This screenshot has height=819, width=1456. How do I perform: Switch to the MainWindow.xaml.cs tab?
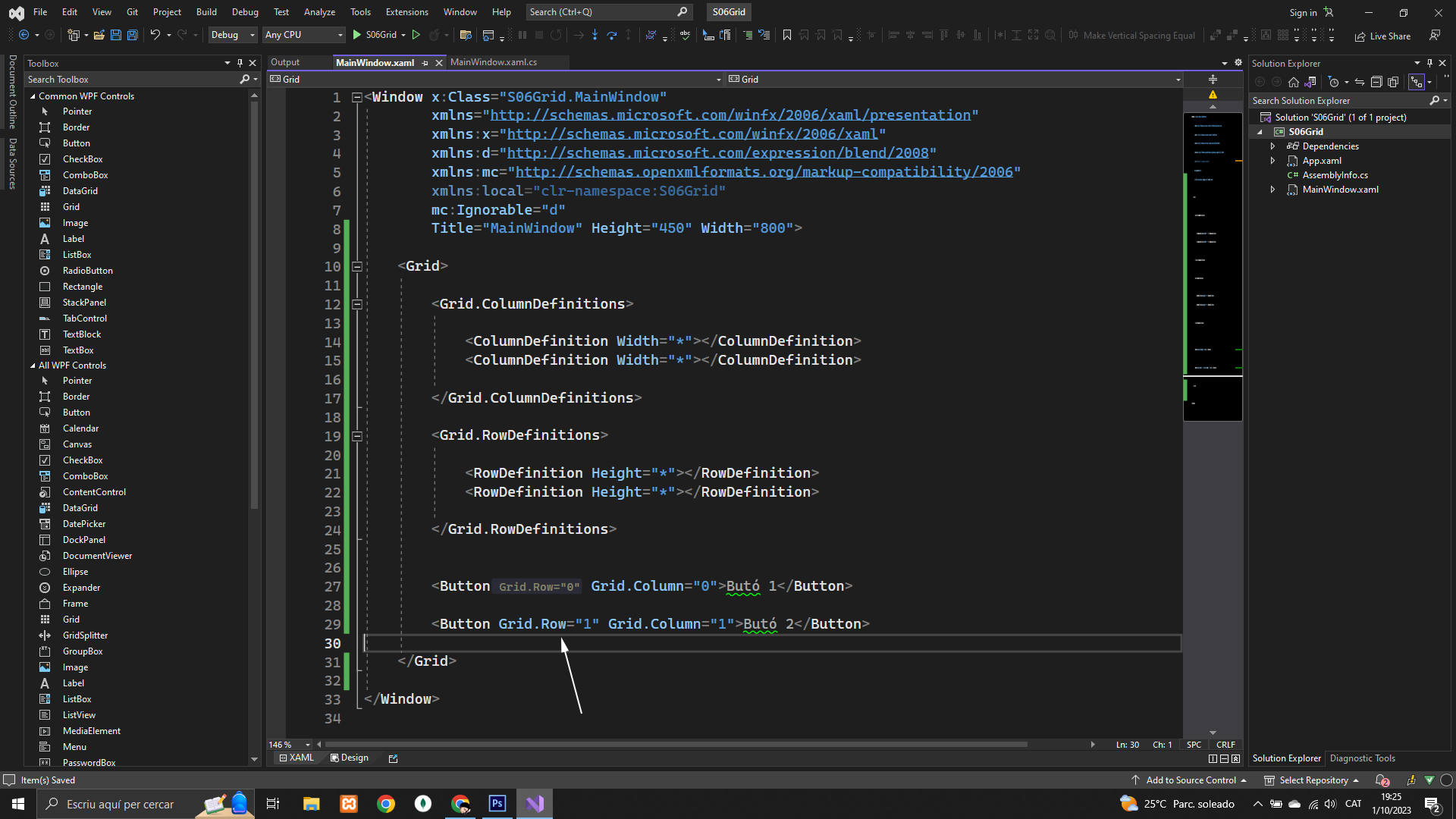[494, 62]
